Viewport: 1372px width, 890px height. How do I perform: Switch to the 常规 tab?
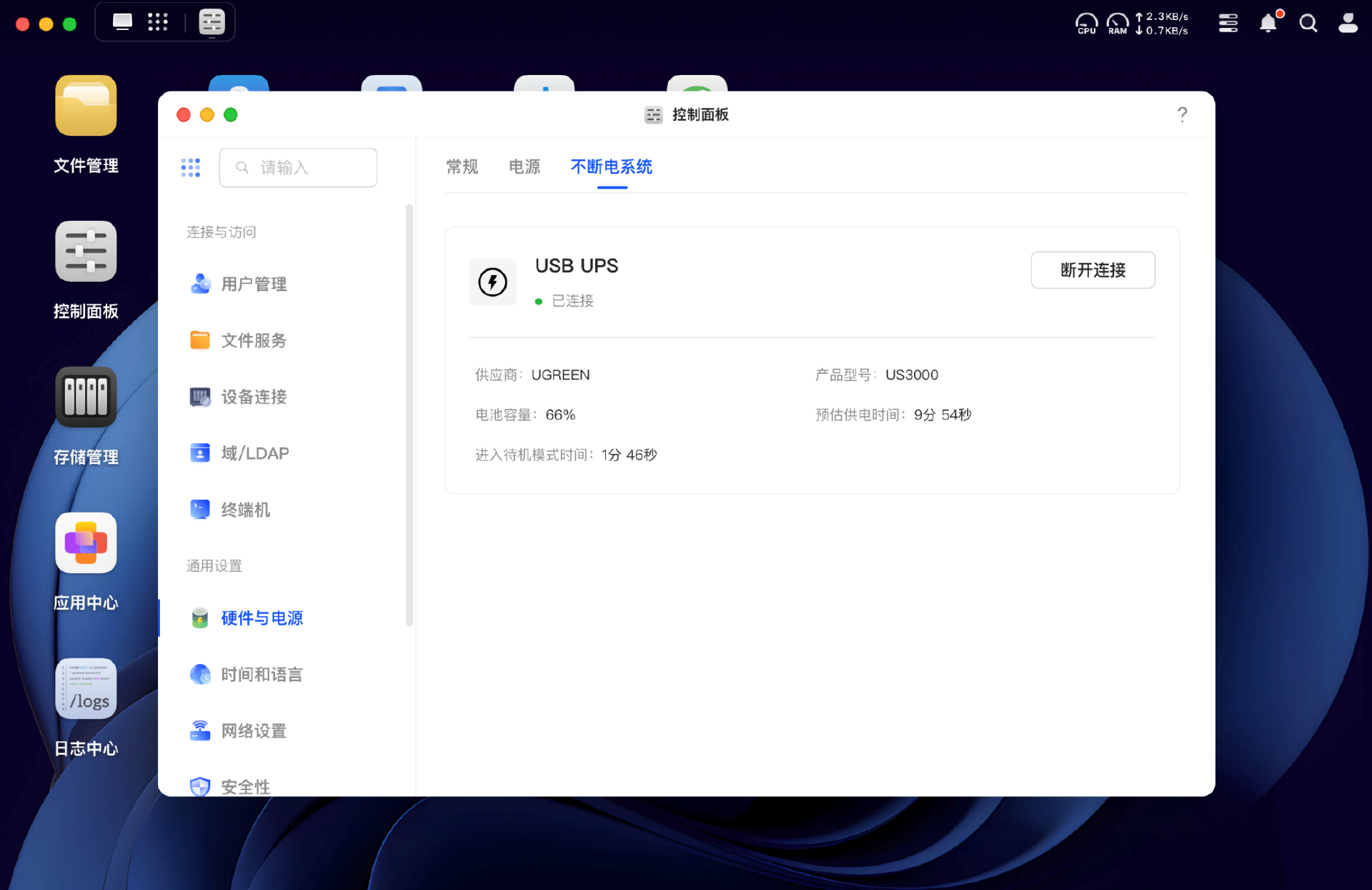pyautogui.click(x=462, y=167)
